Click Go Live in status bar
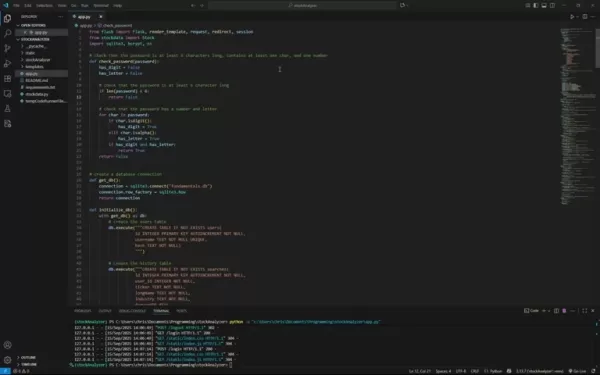 (578, 371)
